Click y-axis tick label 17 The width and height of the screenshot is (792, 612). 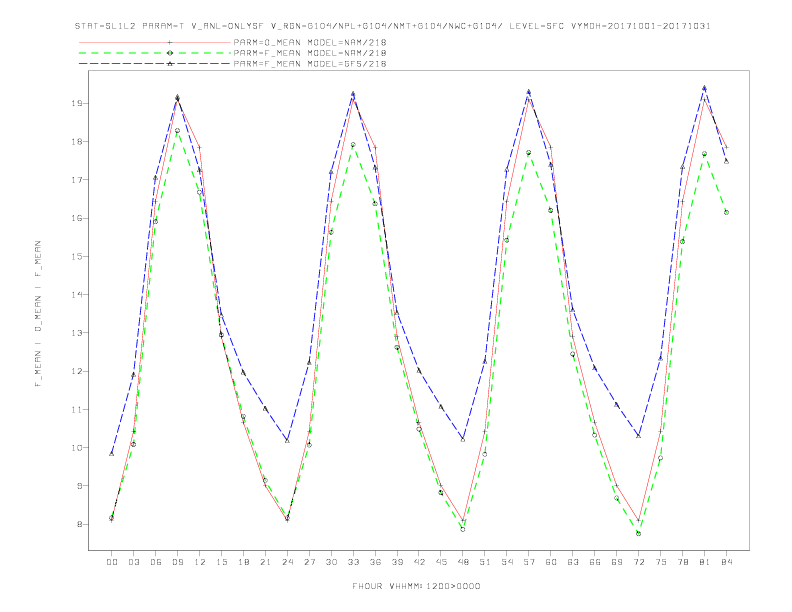pyautogui.click(x=77, y=180)
